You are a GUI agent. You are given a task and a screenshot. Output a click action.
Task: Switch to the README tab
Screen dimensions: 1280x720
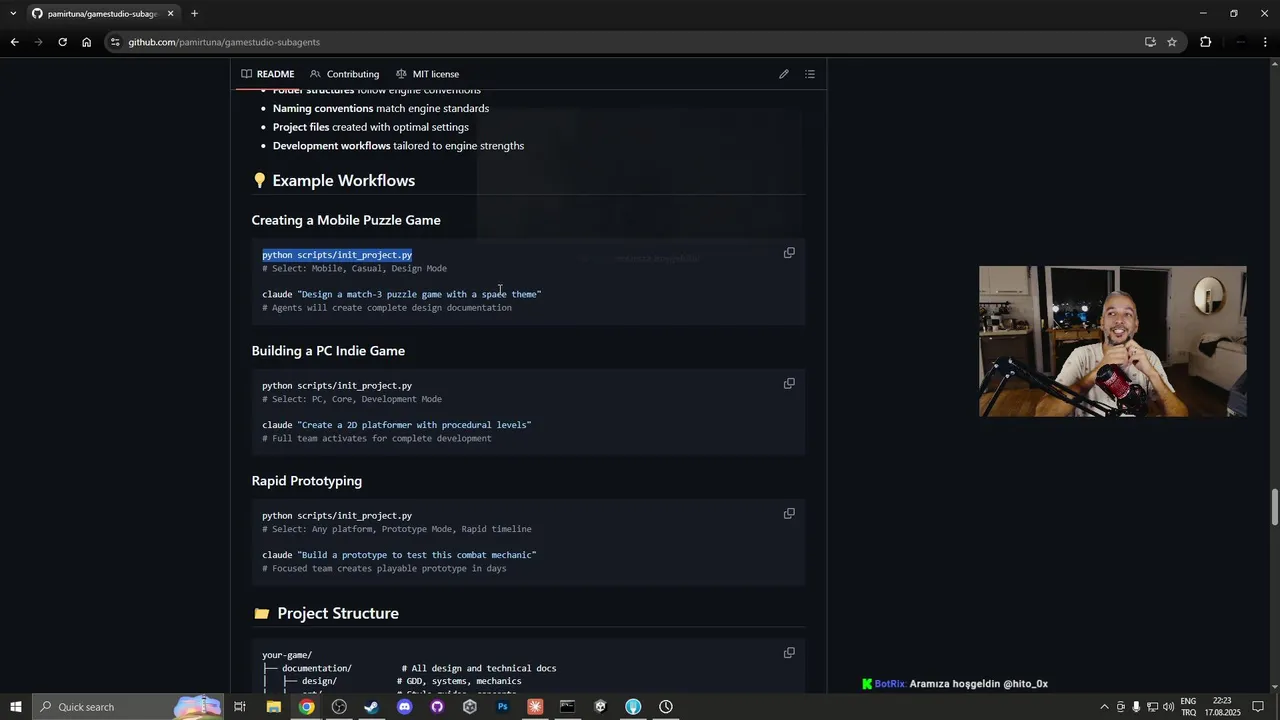coord(268,74)
